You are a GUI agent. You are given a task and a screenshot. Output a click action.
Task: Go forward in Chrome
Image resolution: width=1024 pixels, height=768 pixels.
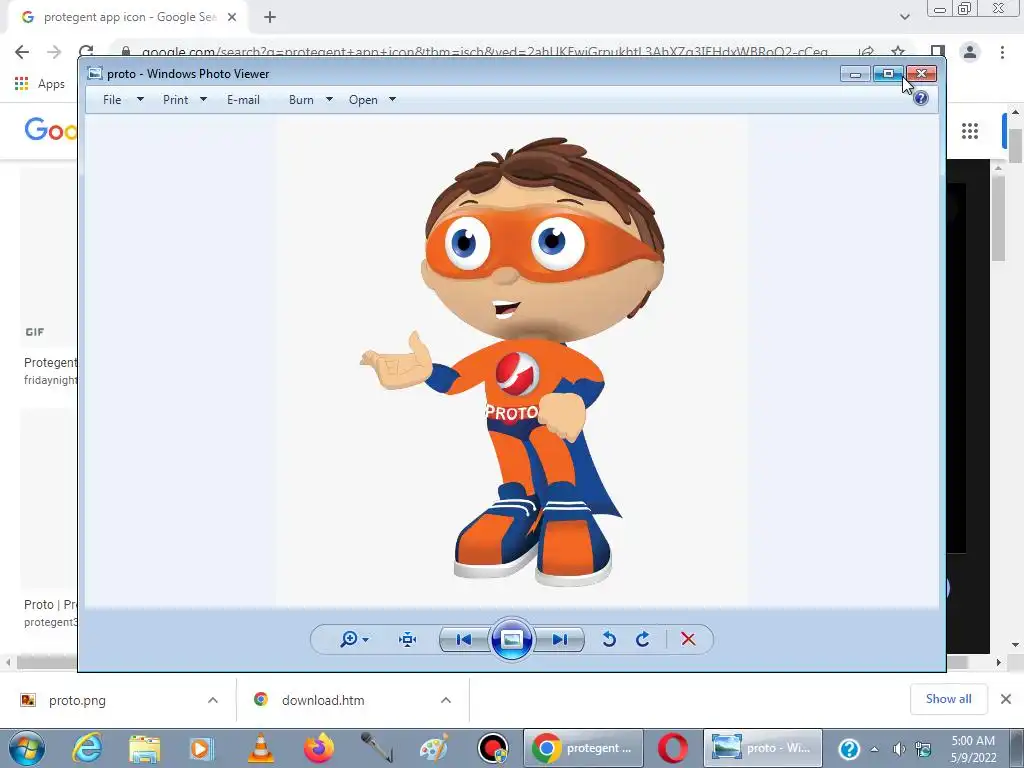[x=54, y=52]
